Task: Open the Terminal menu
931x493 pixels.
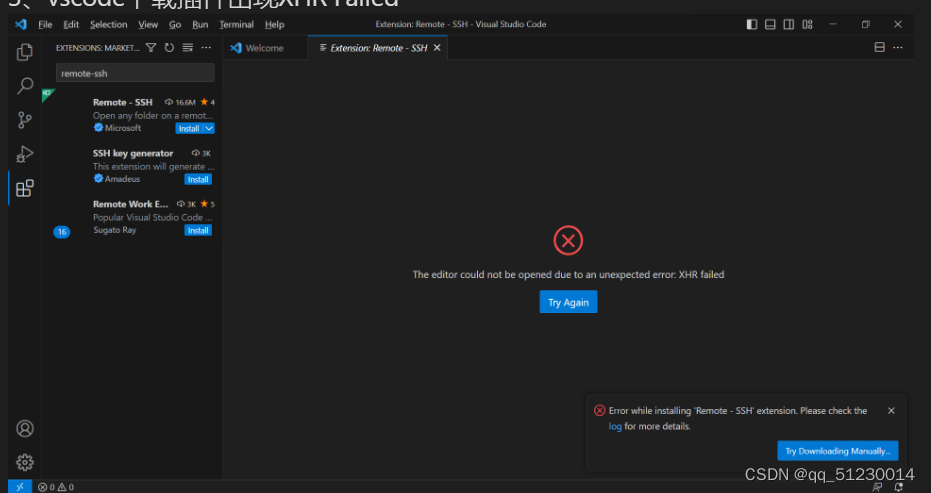Action: pyautogui.click(x=236, y=24)
